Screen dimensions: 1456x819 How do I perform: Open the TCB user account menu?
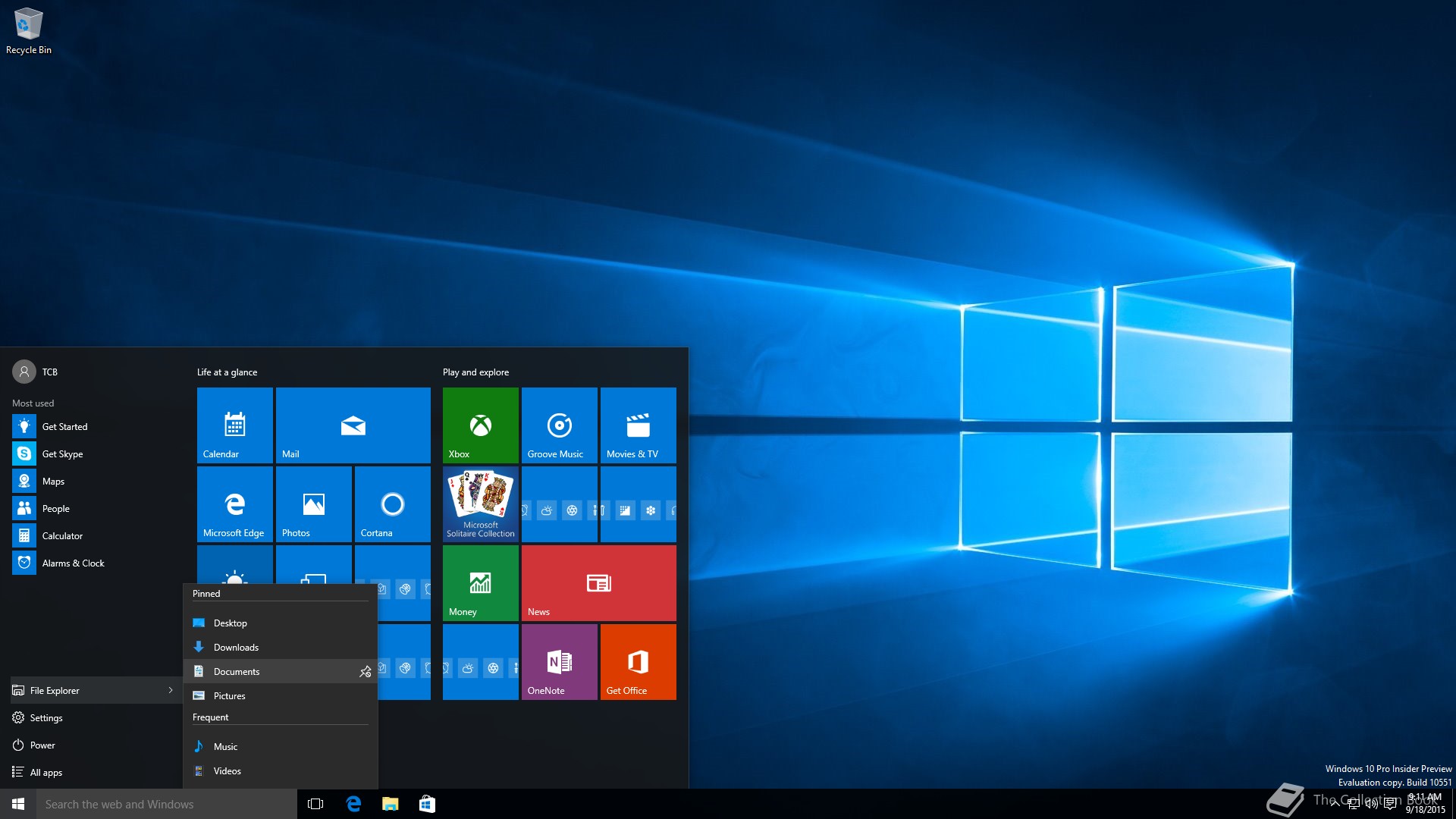36,372
